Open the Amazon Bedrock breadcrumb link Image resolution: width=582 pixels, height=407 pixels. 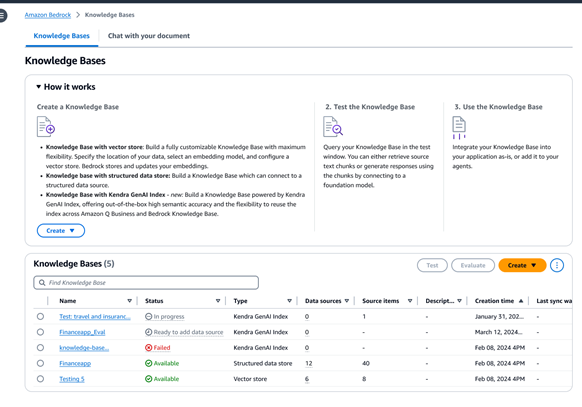pyautogui.click(x=48, y=15)
